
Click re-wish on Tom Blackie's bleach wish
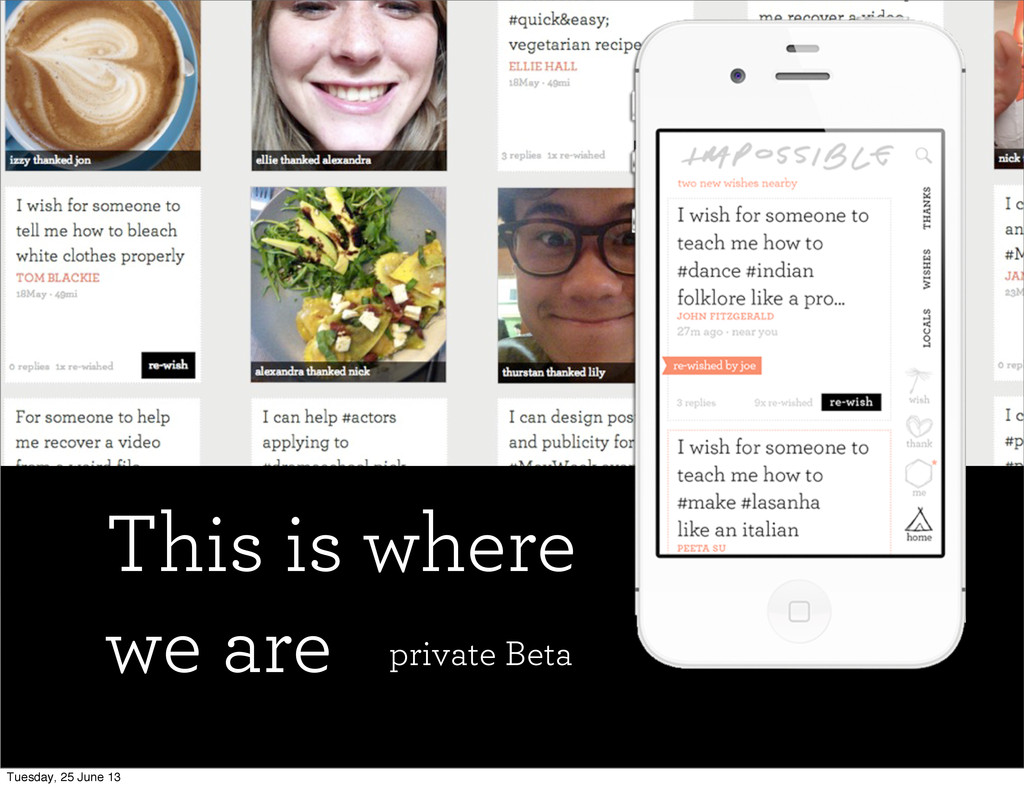[168, 365]
